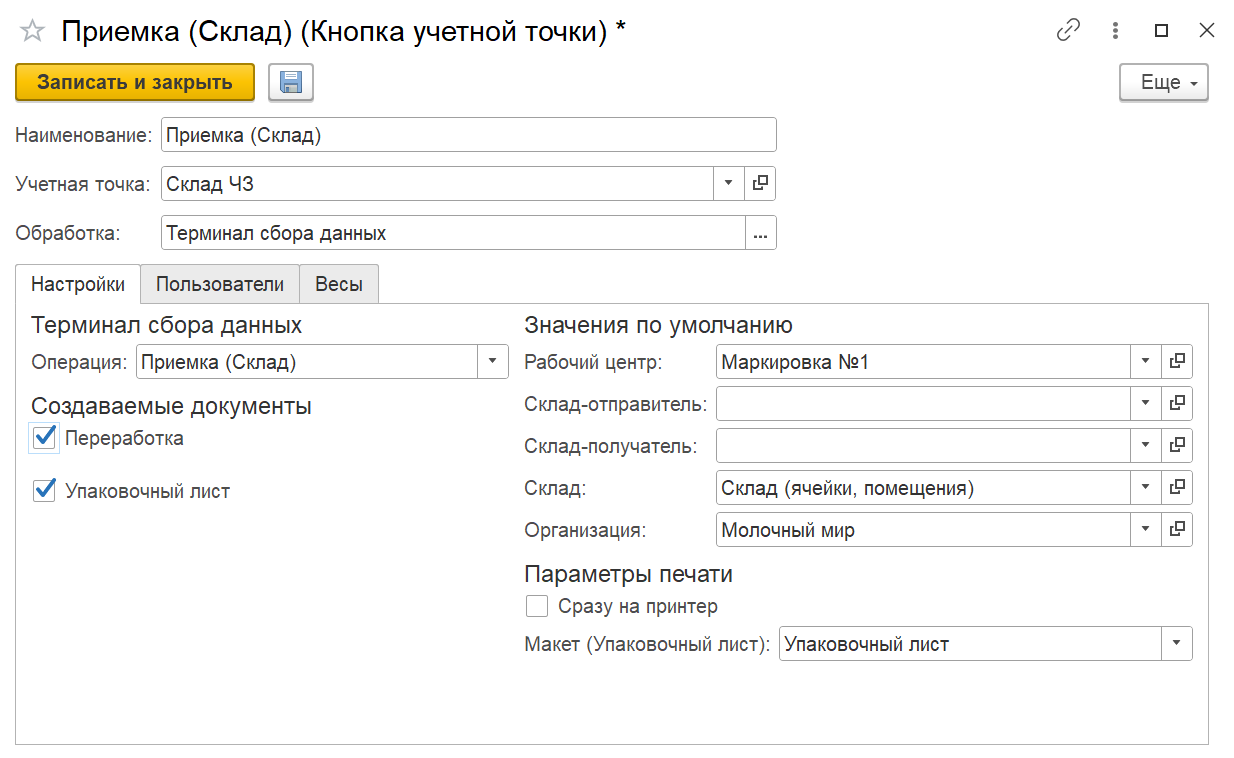This screenshot has width=1234, height=758.
Task: Copy link using the chain icon
Action: (1068, 31)
